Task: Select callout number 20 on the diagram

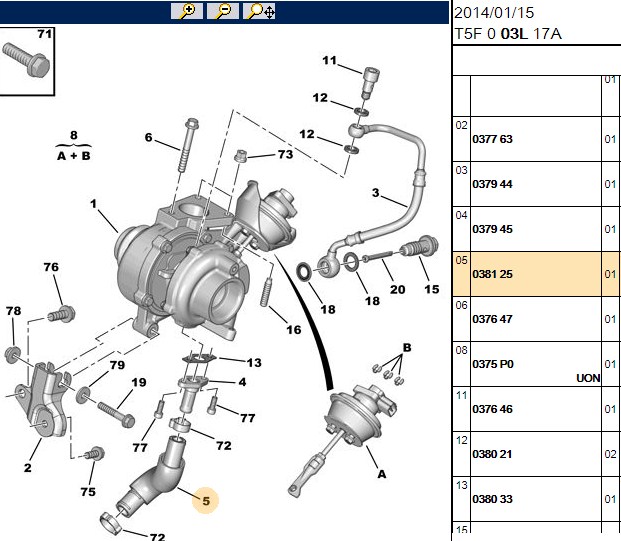Action: point(397,290)
